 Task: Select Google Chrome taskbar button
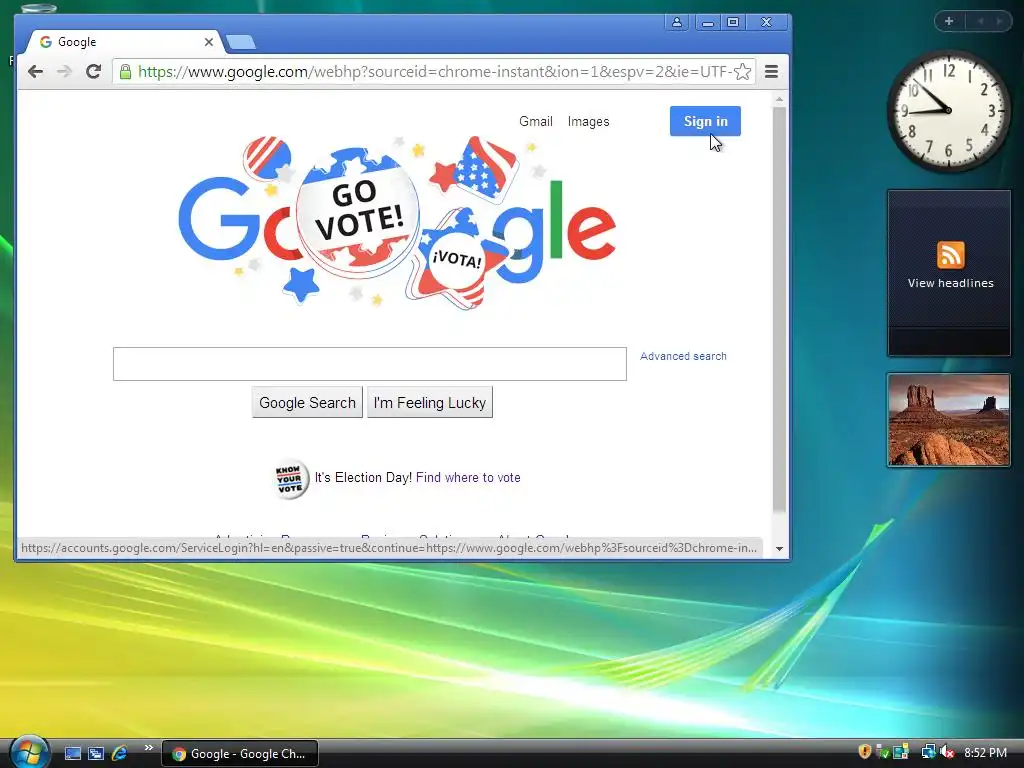pyautogui.click(x=240, y=754)
